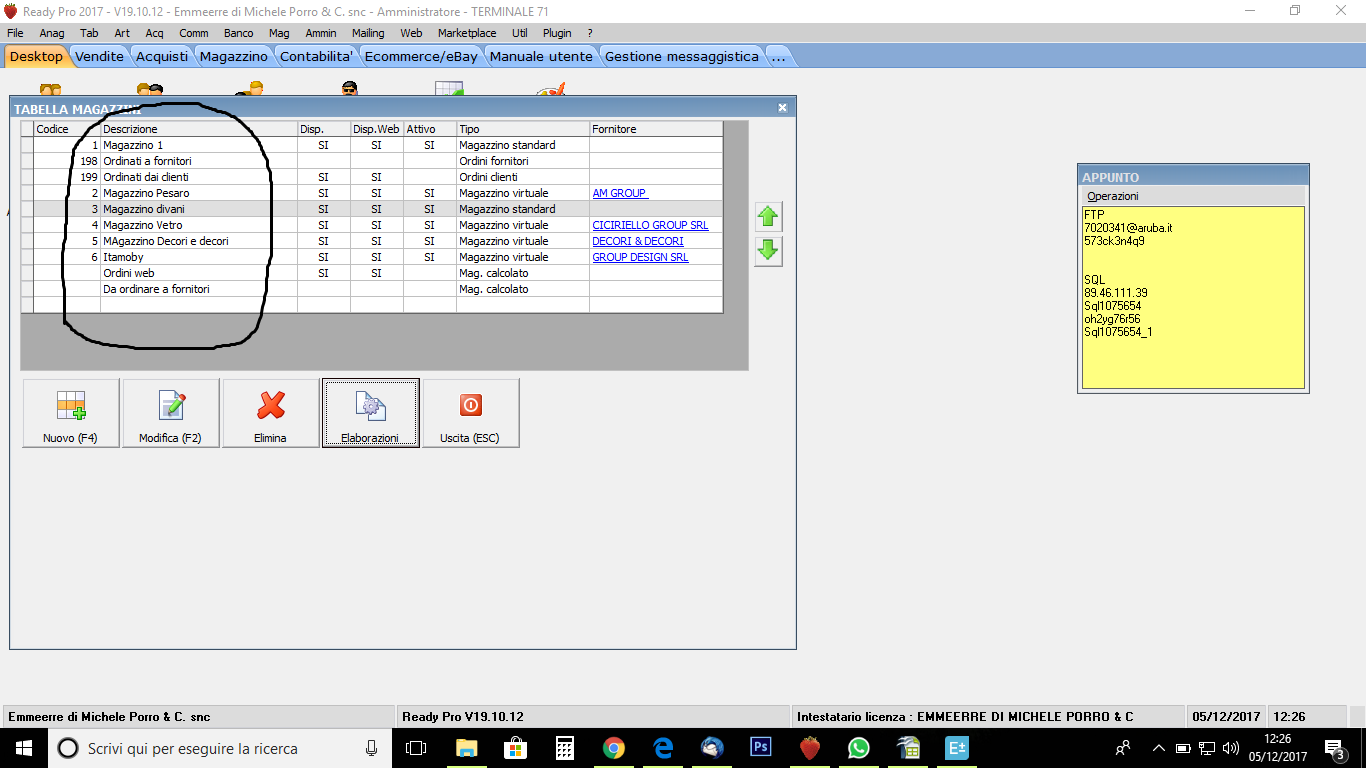Open the ? help menu

point(590,33)
